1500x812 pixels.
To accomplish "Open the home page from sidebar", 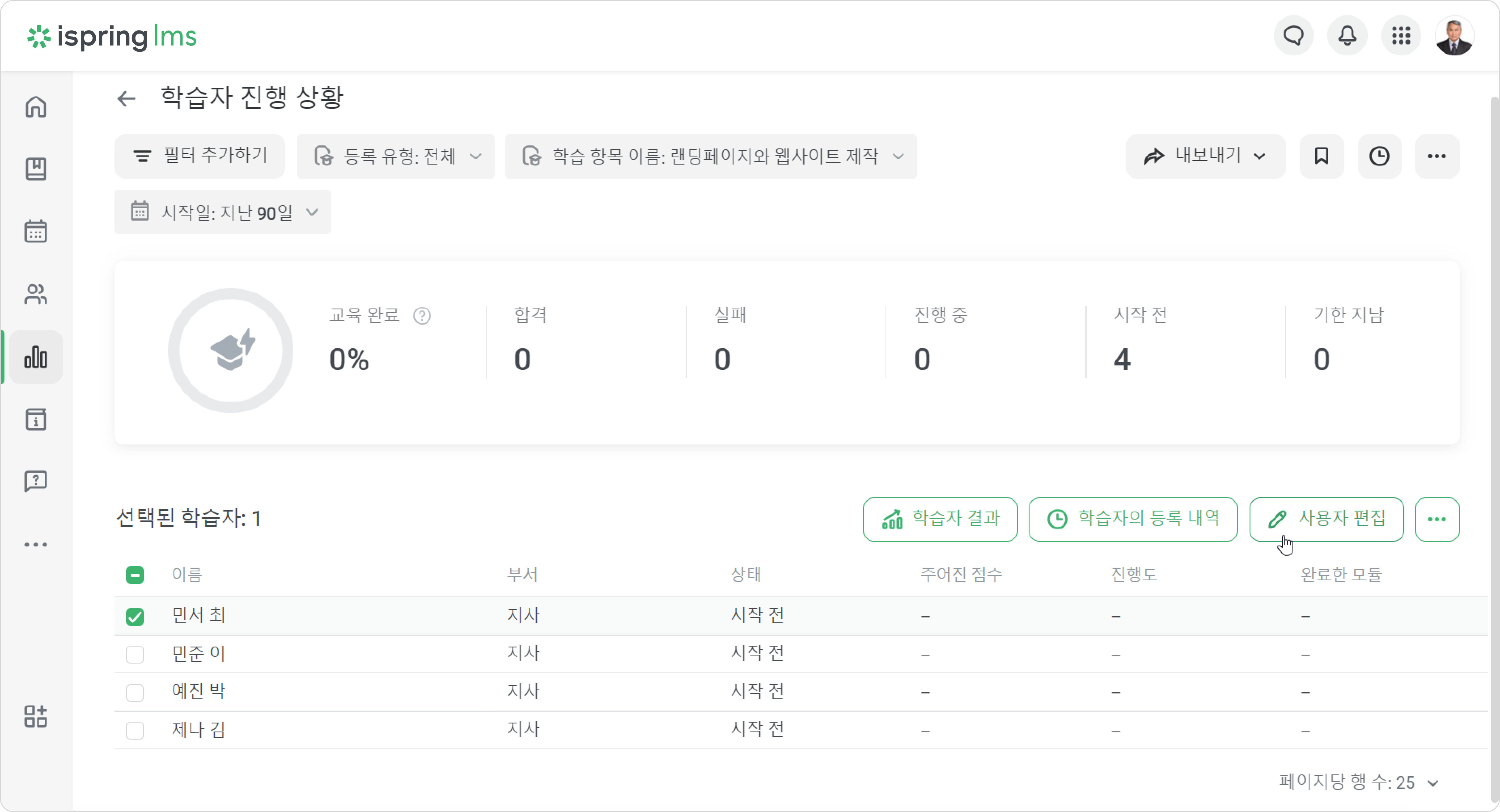I will click(36, 107).
